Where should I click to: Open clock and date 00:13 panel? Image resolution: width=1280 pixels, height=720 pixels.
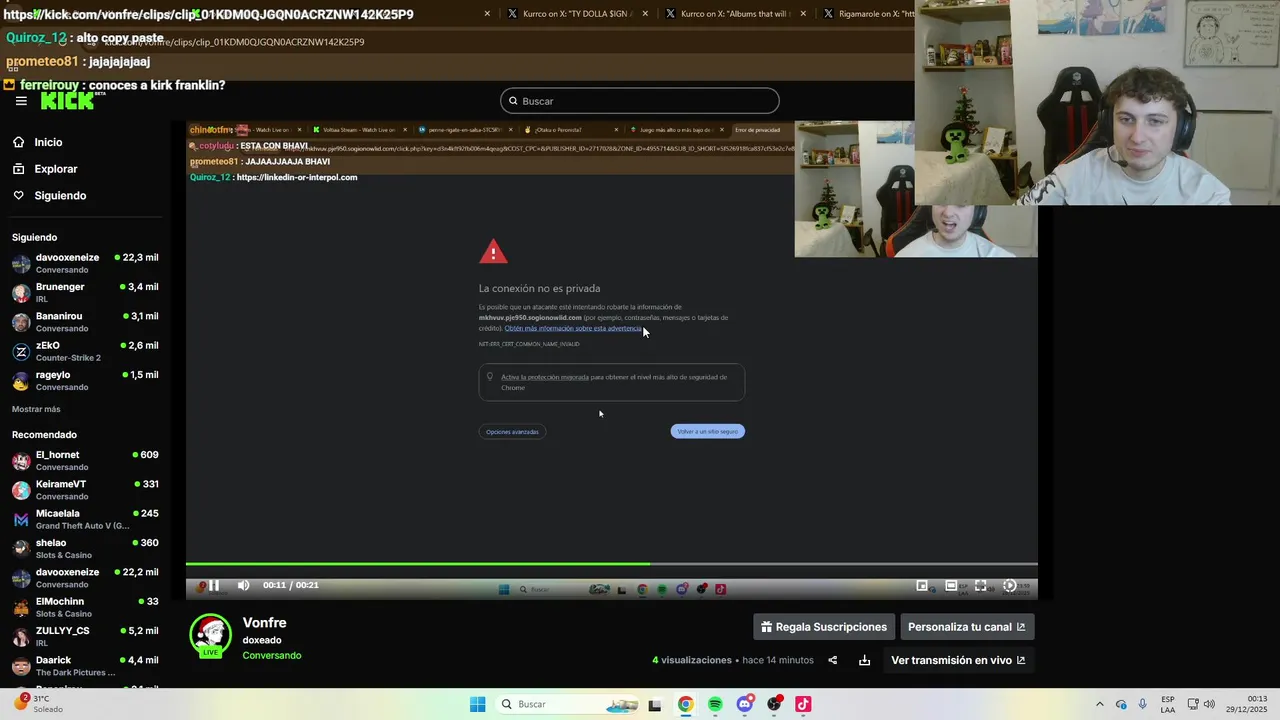coord(1249,704)
